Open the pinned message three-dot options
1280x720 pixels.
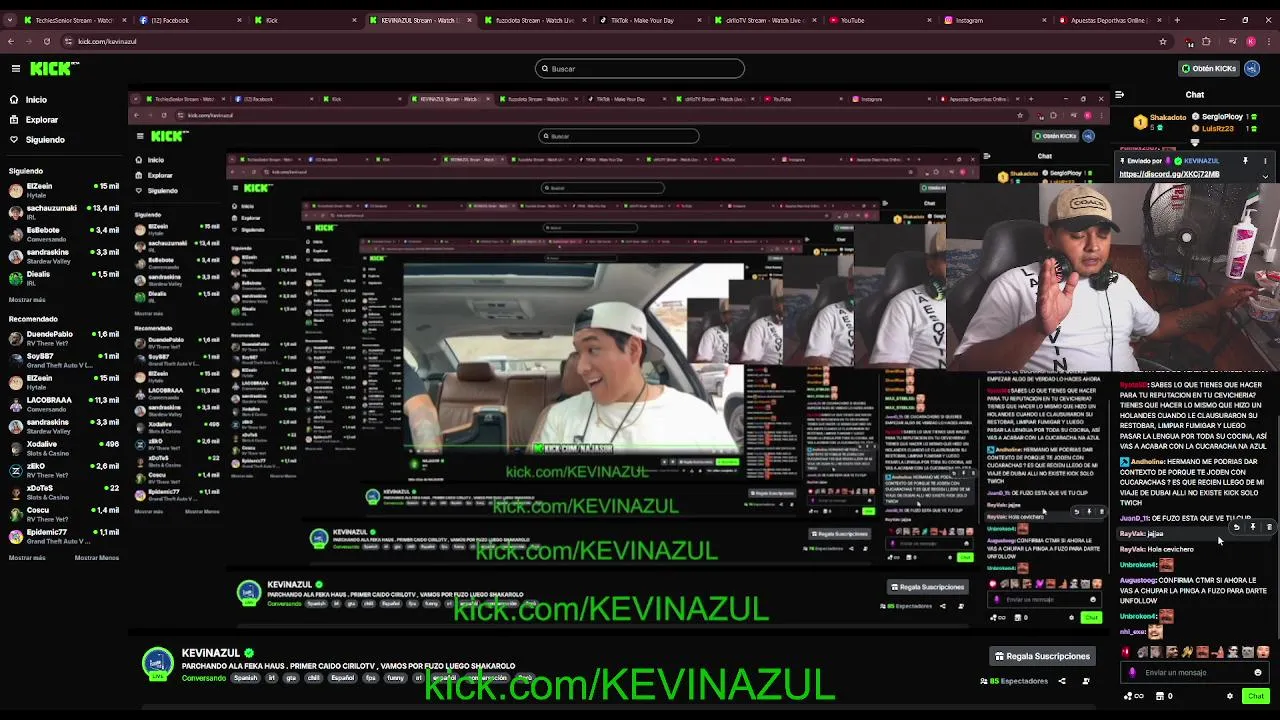pos(1265,161)
